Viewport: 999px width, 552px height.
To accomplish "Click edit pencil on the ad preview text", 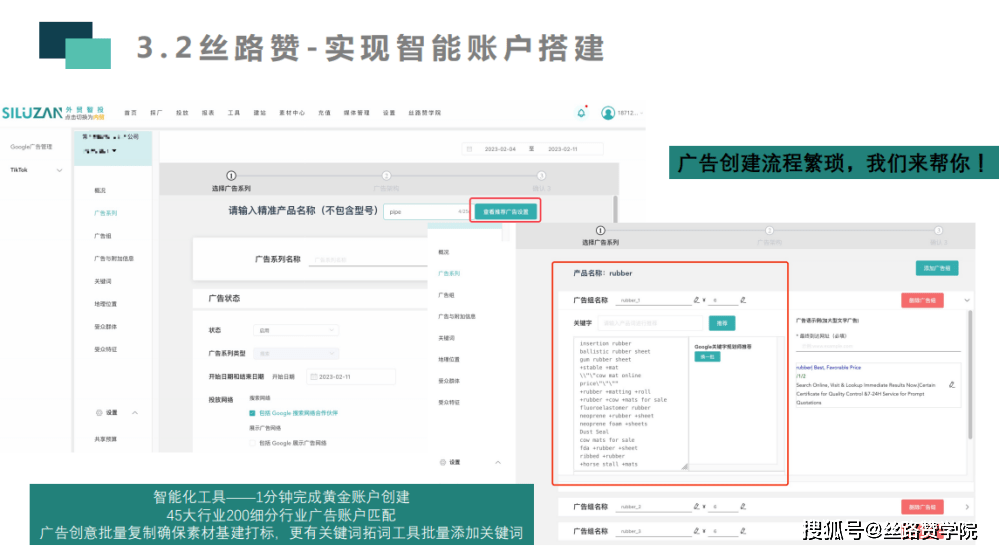I will [951, 384].
